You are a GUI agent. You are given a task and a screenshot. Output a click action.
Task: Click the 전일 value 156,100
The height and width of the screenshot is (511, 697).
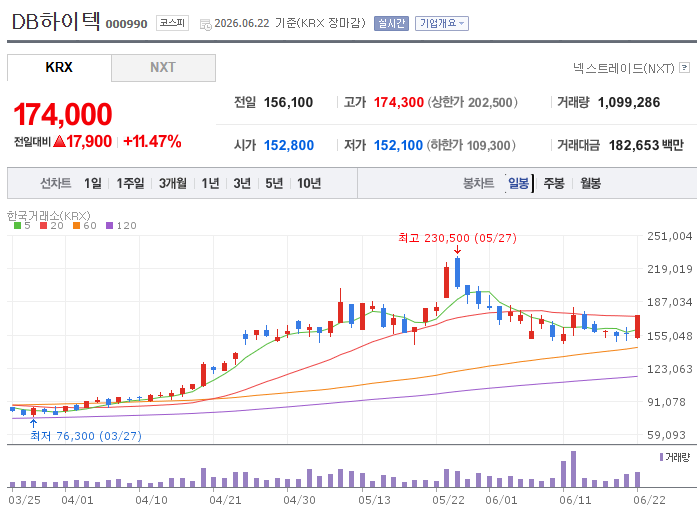click(288, 103)
